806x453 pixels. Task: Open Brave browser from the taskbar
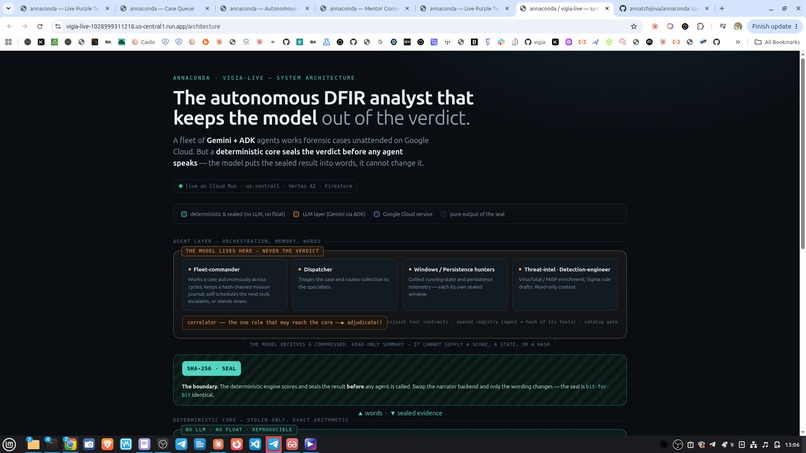coord(107,444)
